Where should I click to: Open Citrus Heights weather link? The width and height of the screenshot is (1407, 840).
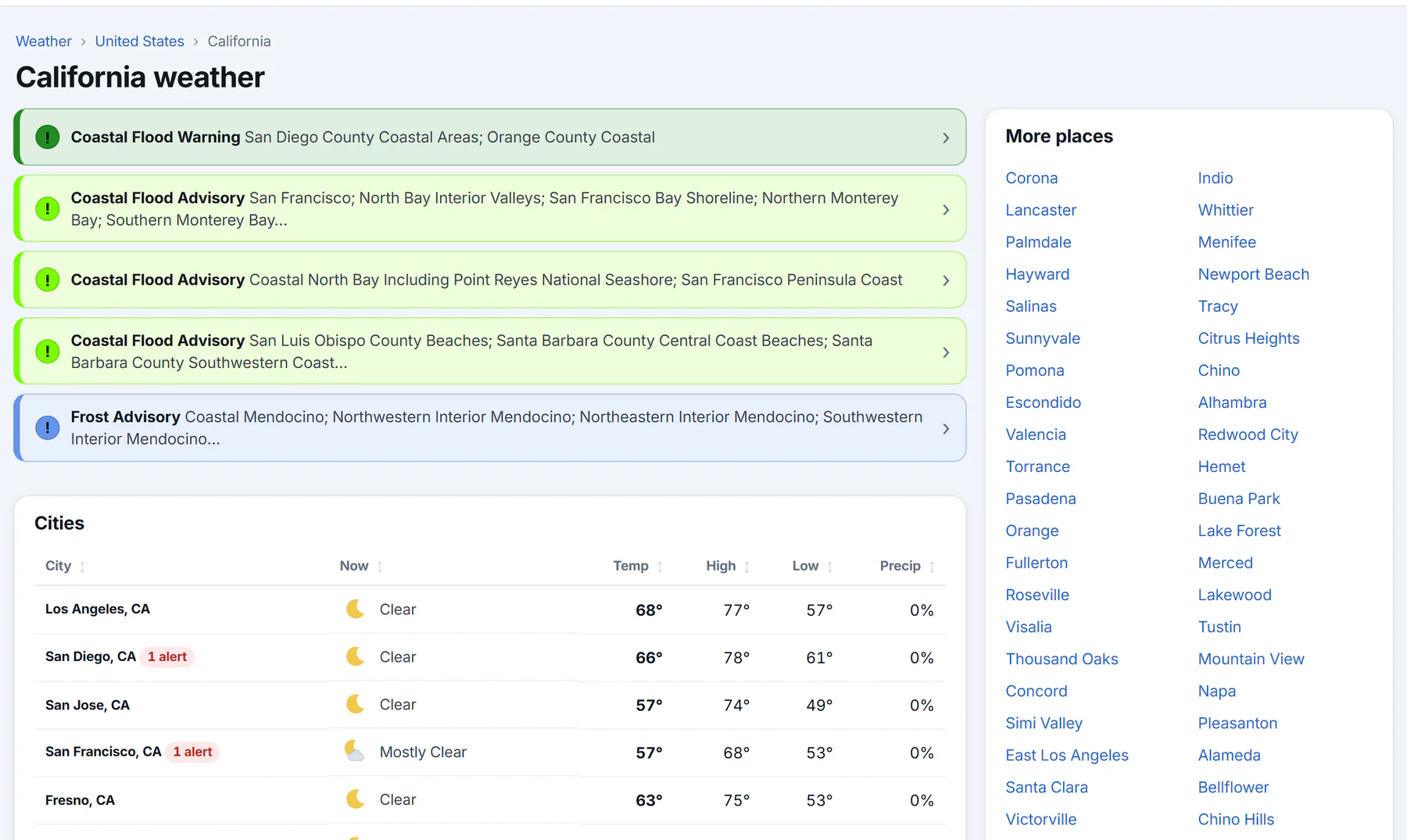1248,338
